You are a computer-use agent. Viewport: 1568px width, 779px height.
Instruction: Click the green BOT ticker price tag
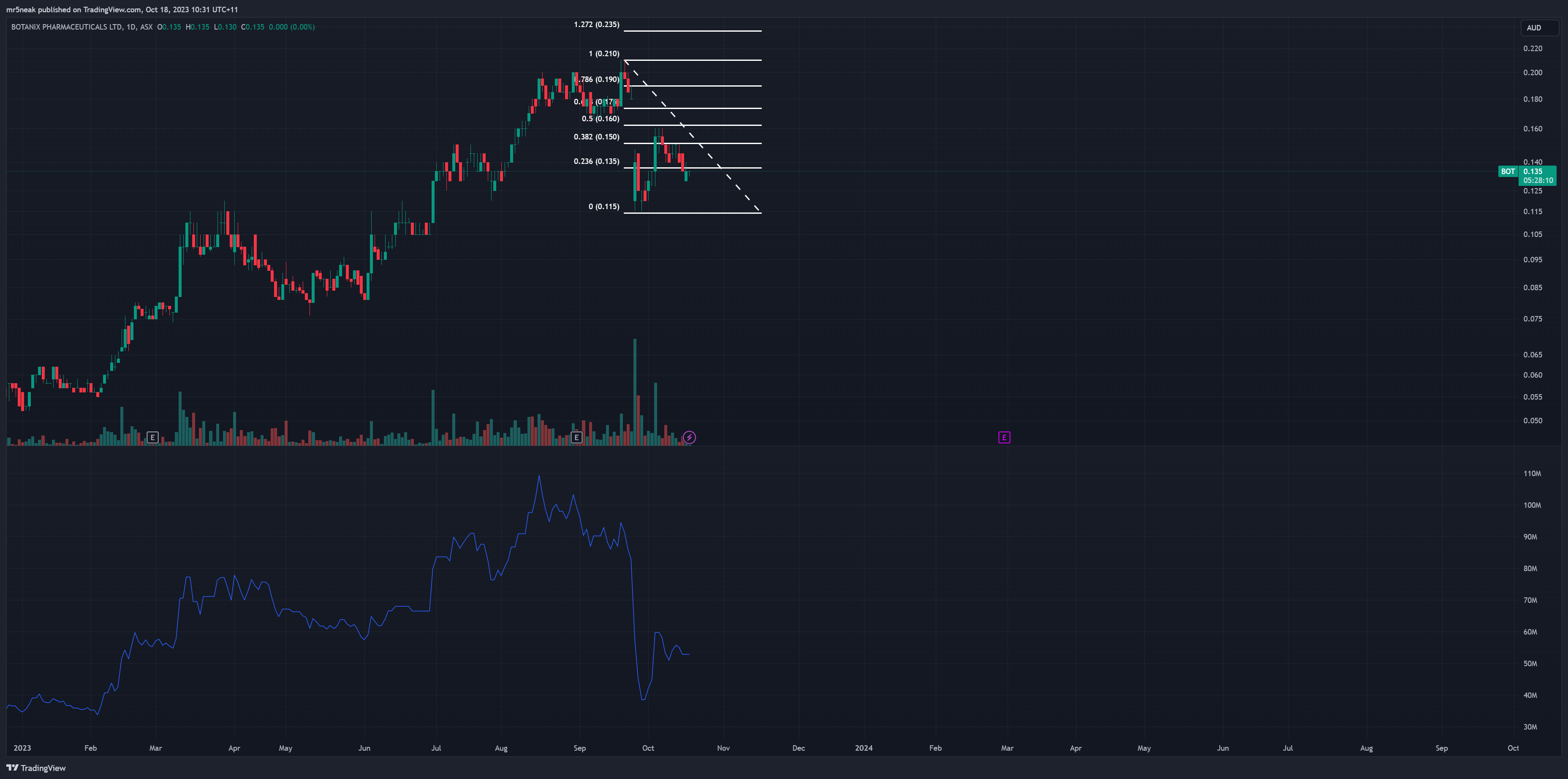click(x=1508, y=171)
